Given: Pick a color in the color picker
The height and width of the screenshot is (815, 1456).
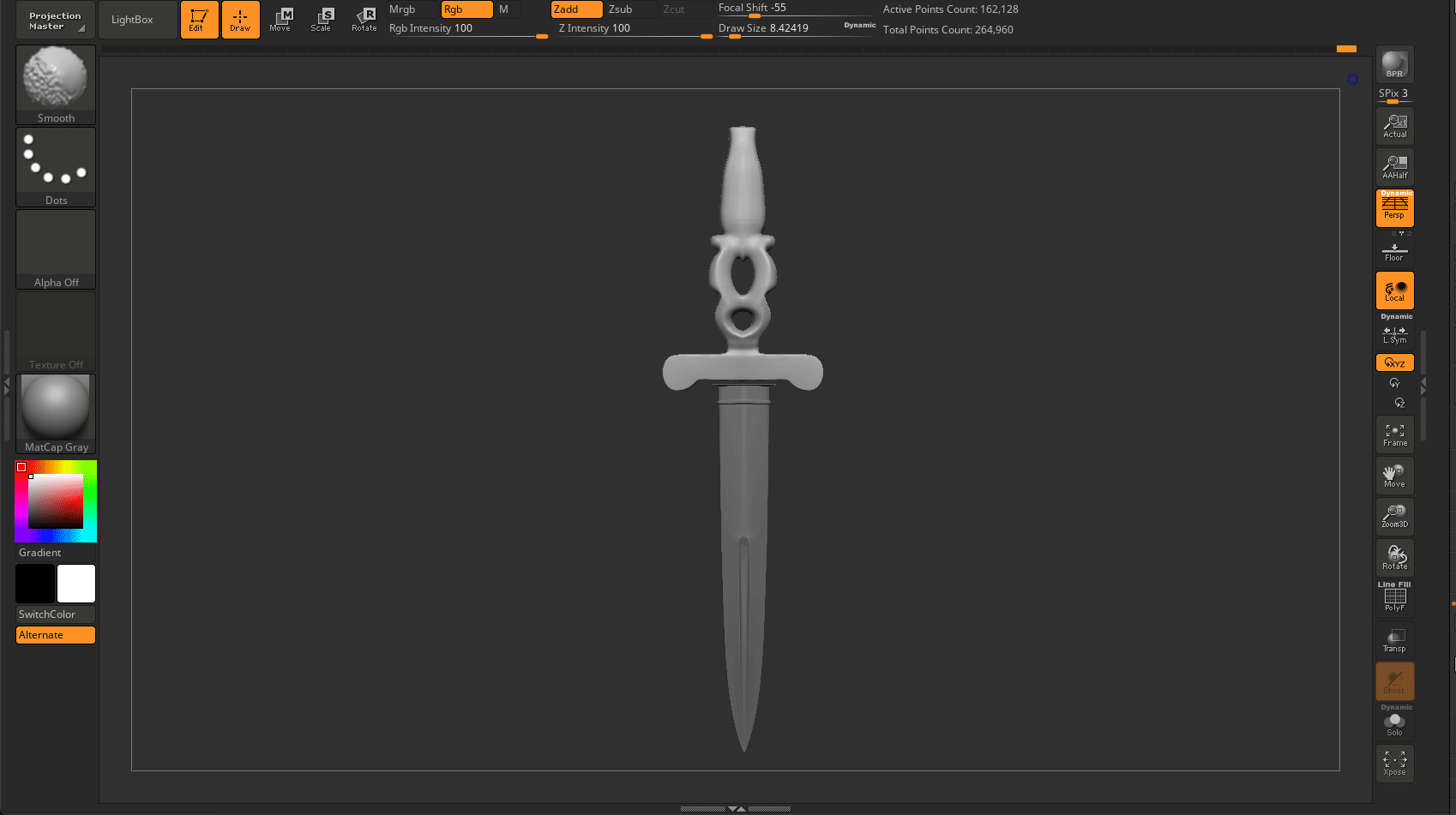Looking at the screenshot, I should tap(56, 501).
